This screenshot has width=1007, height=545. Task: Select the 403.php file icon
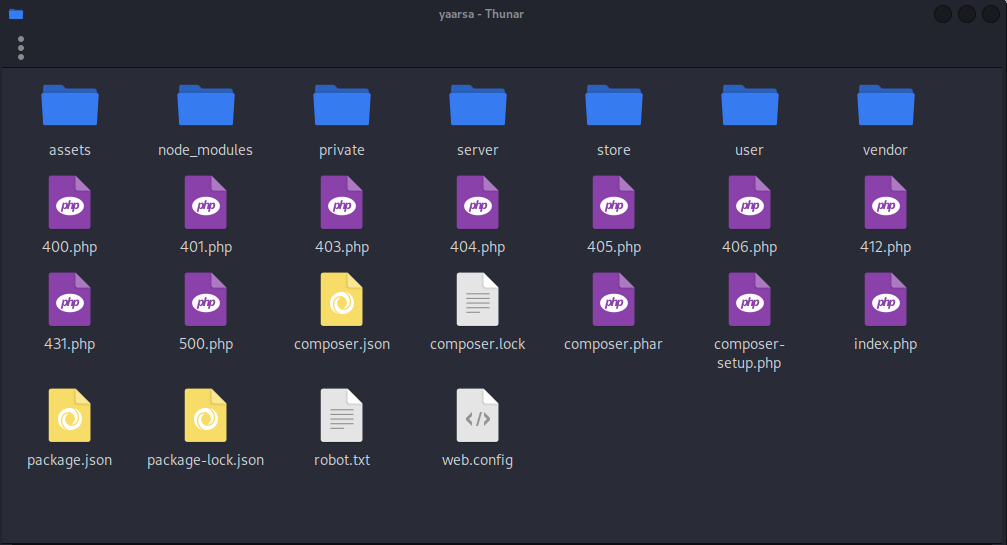(x=342, y=202)
